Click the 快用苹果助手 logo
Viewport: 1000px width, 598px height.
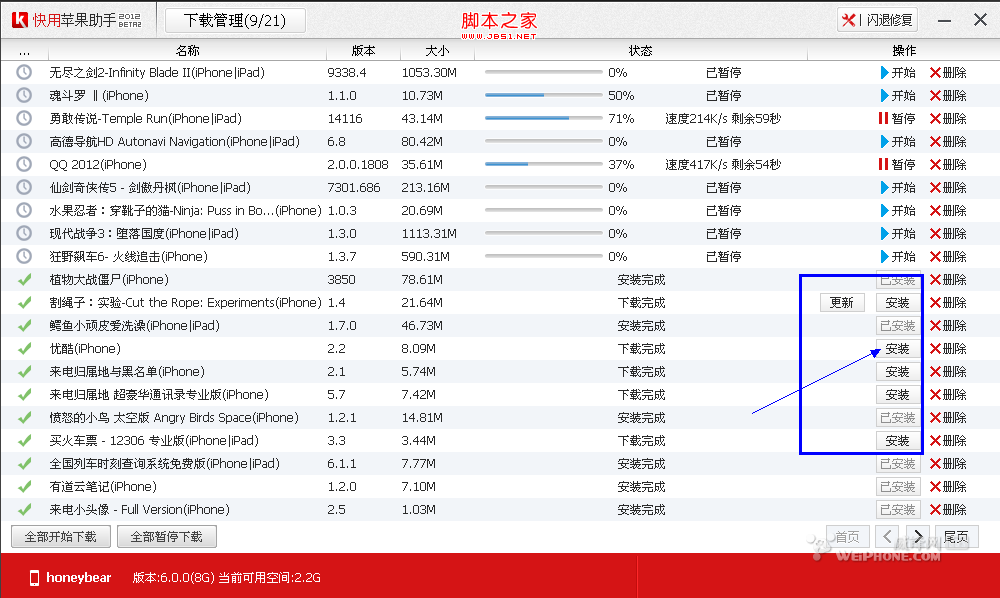tap(77, 20)
